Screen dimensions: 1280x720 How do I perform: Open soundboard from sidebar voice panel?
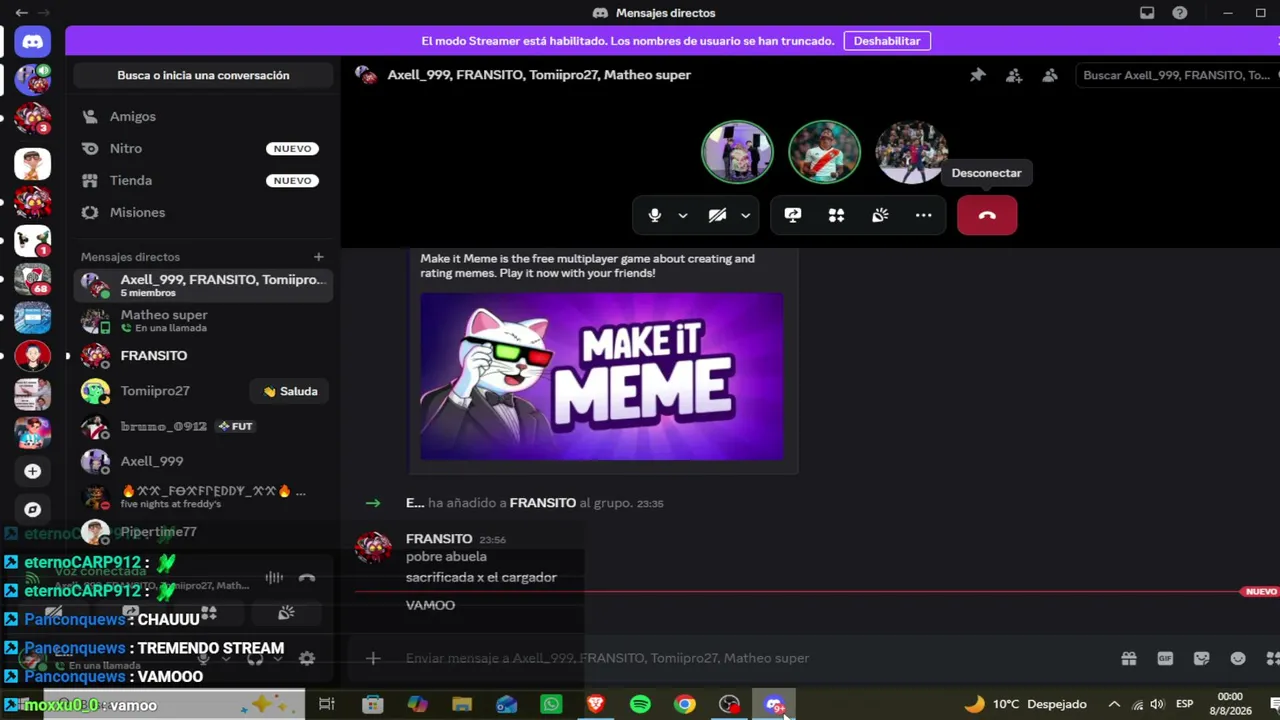click(286, 613)
